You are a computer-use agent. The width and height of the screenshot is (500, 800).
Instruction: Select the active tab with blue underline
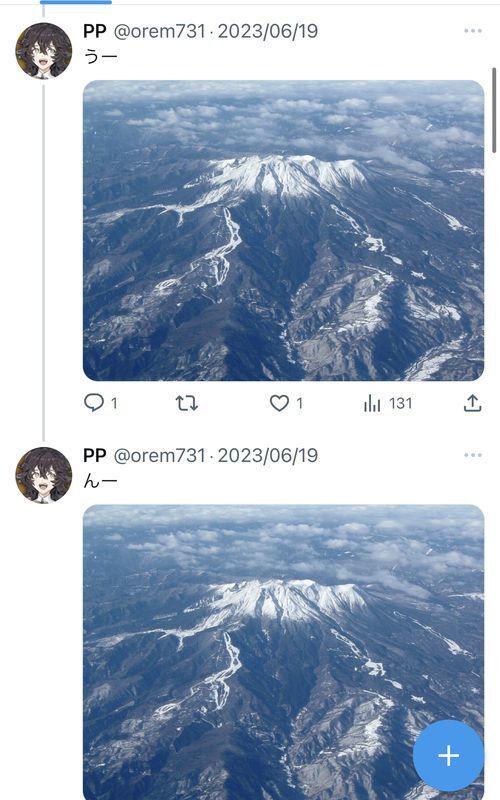point(76,2)
